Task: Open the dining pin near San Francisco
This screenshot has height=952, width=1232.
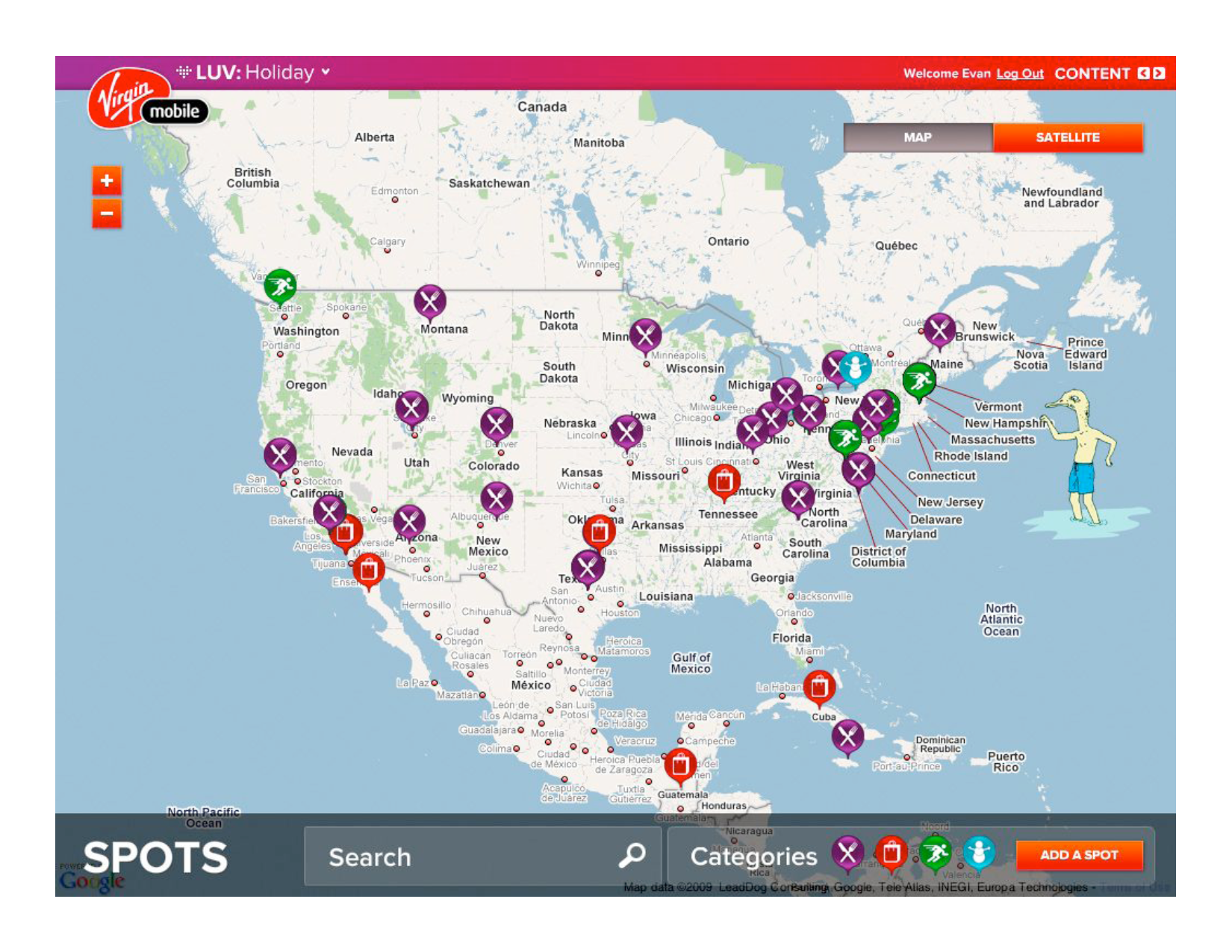Action: pos(280,455)
